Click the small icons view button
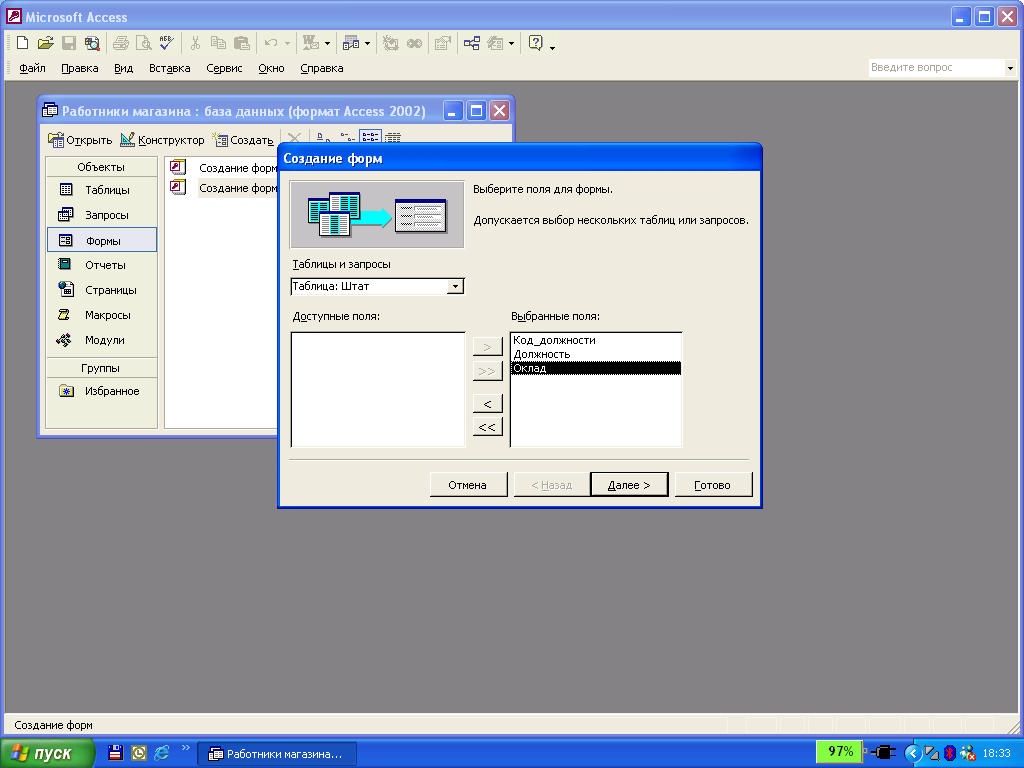Image resolution: width=1024 pixels, height=768 pixels. tap(348, 137)
